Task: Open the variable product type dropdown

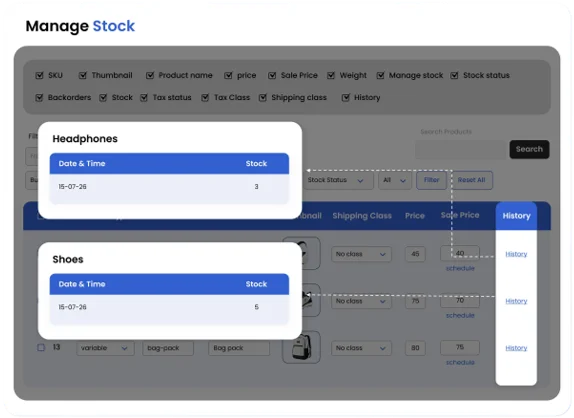Action: click(105, 348)
